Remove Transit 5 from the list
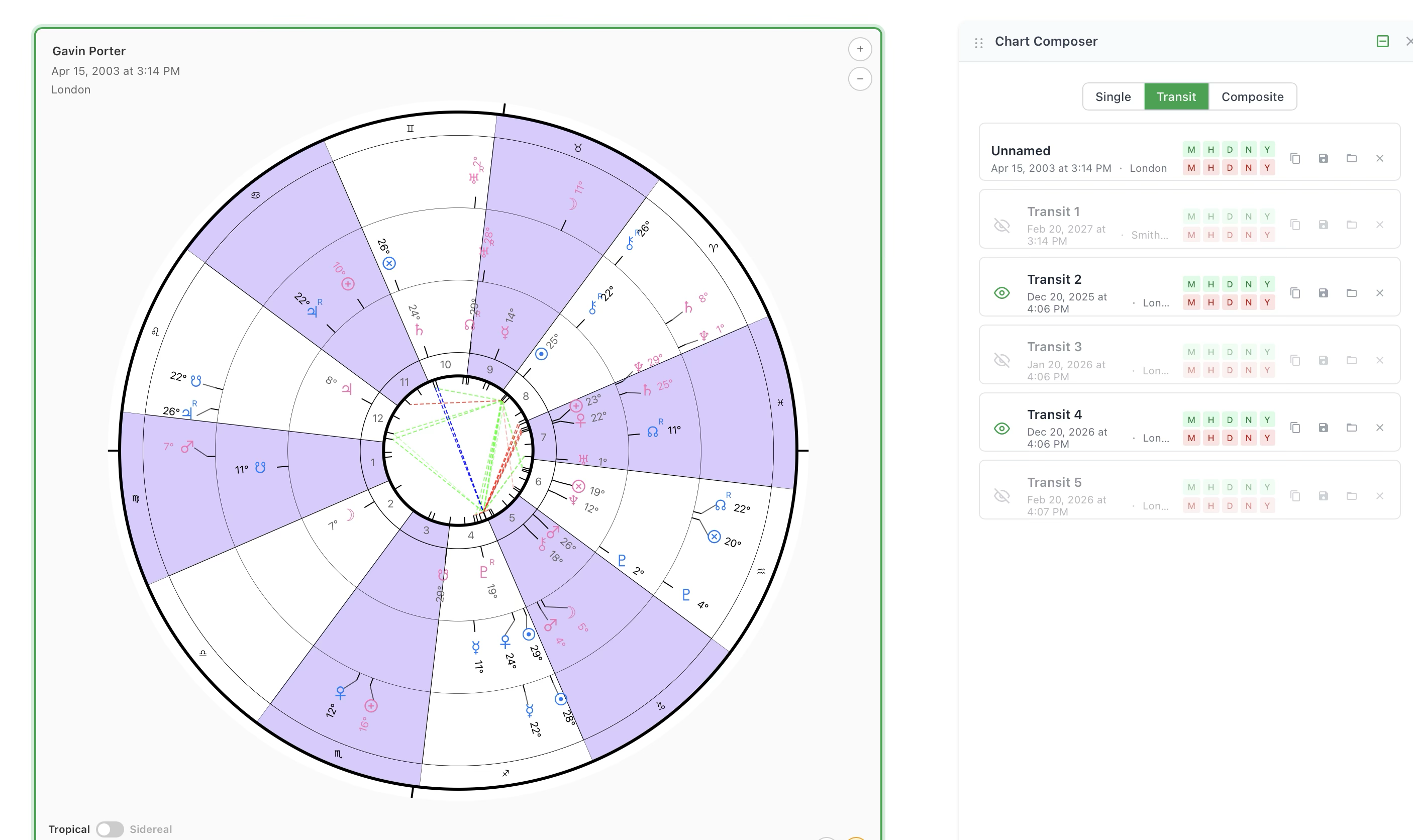 (1380, 495)
